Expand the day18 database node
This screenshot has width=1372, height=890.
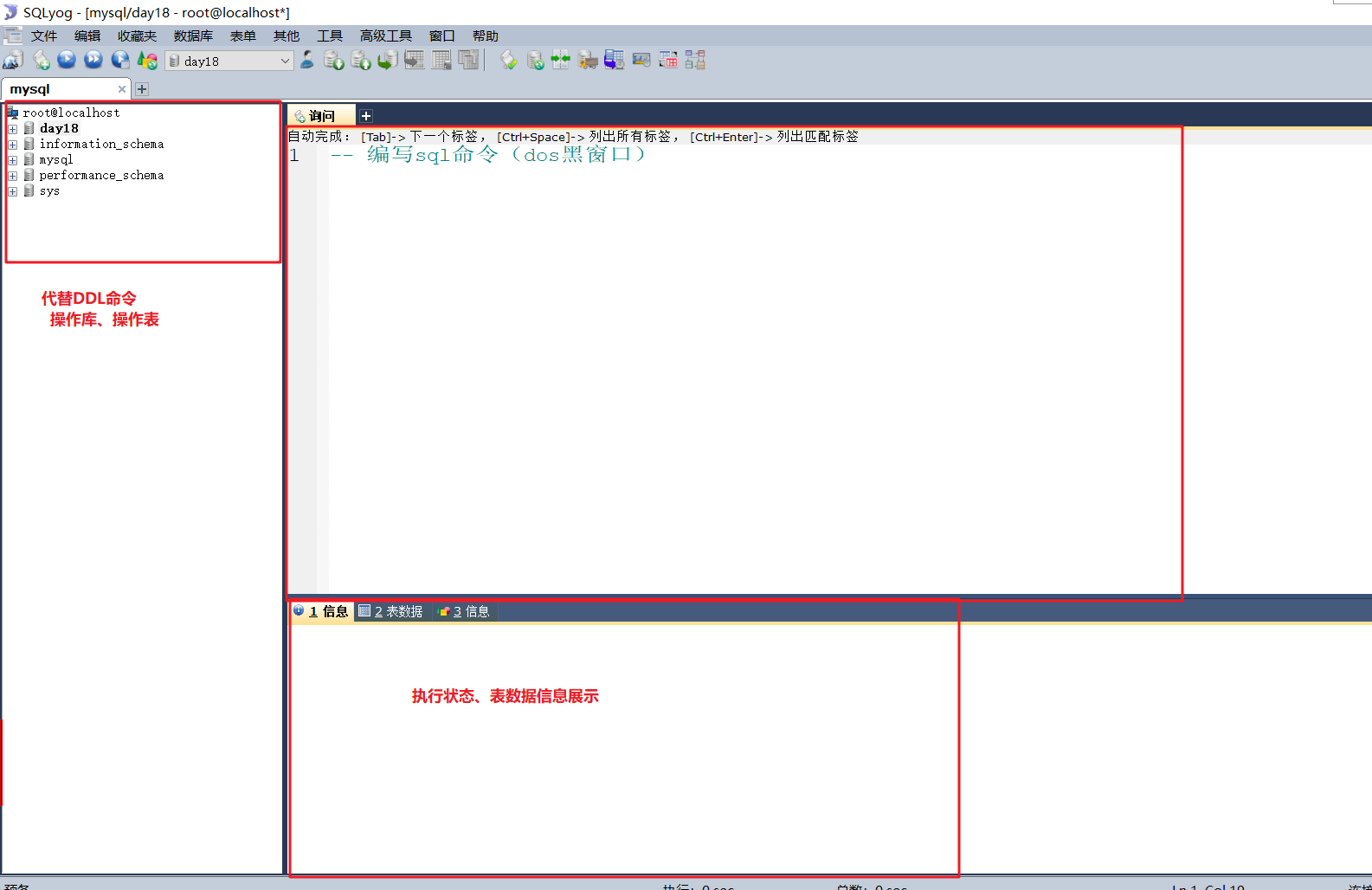[x=13, y=129]
